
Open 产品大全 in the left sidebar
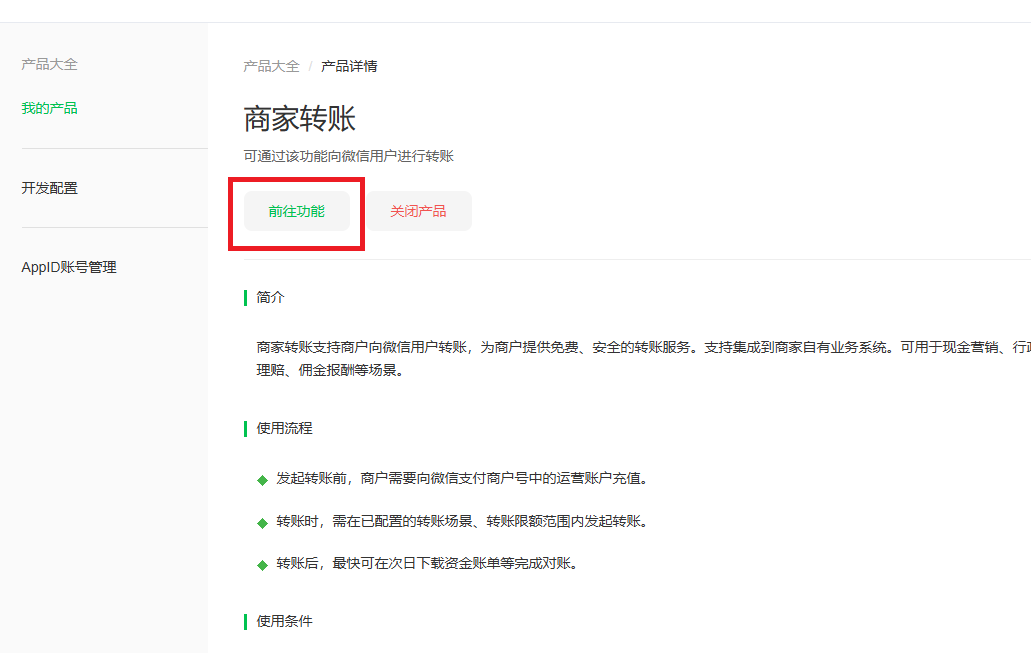coord(49,64)
